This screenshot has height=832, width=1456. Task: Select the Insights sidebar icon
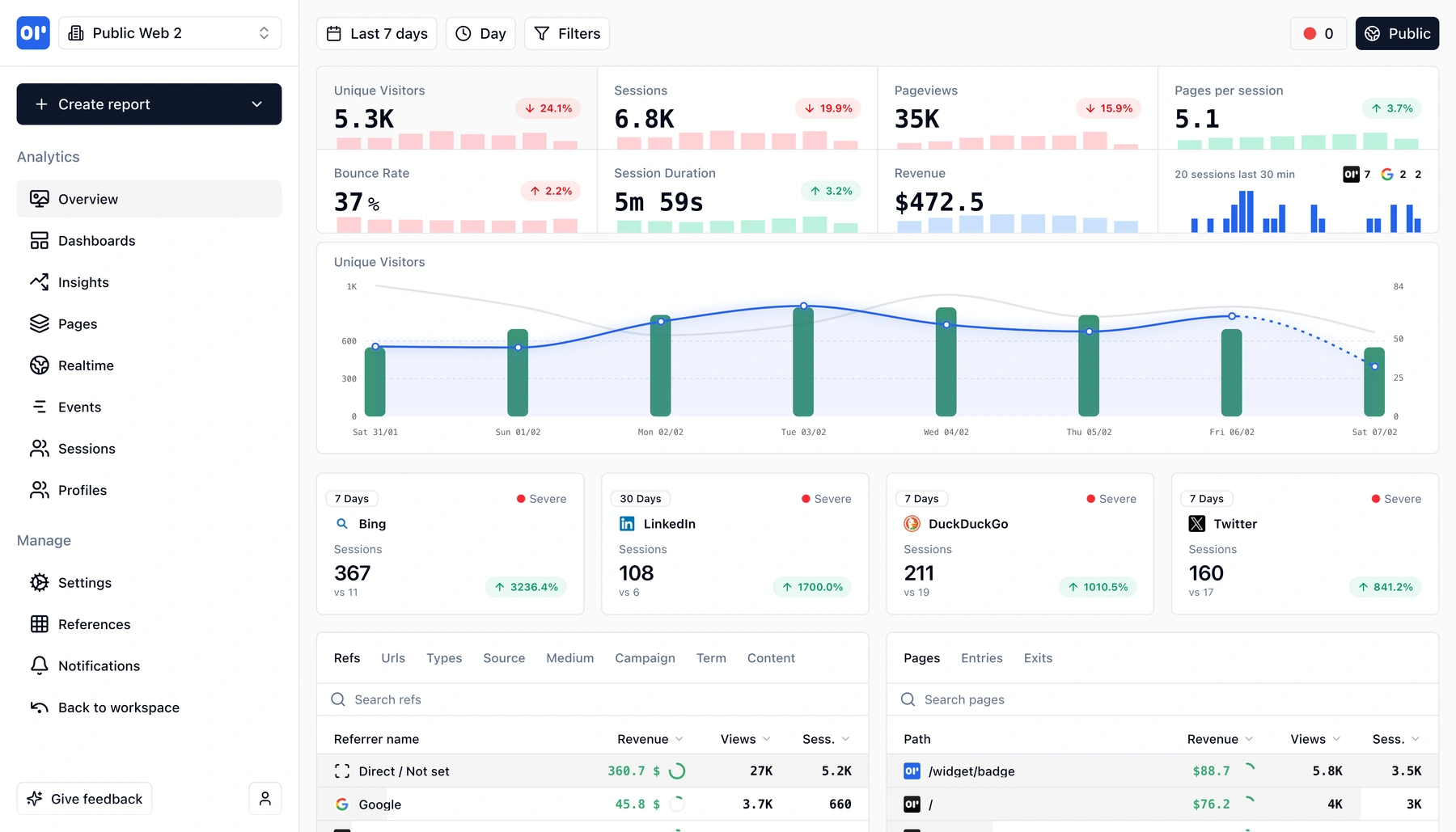39,281
